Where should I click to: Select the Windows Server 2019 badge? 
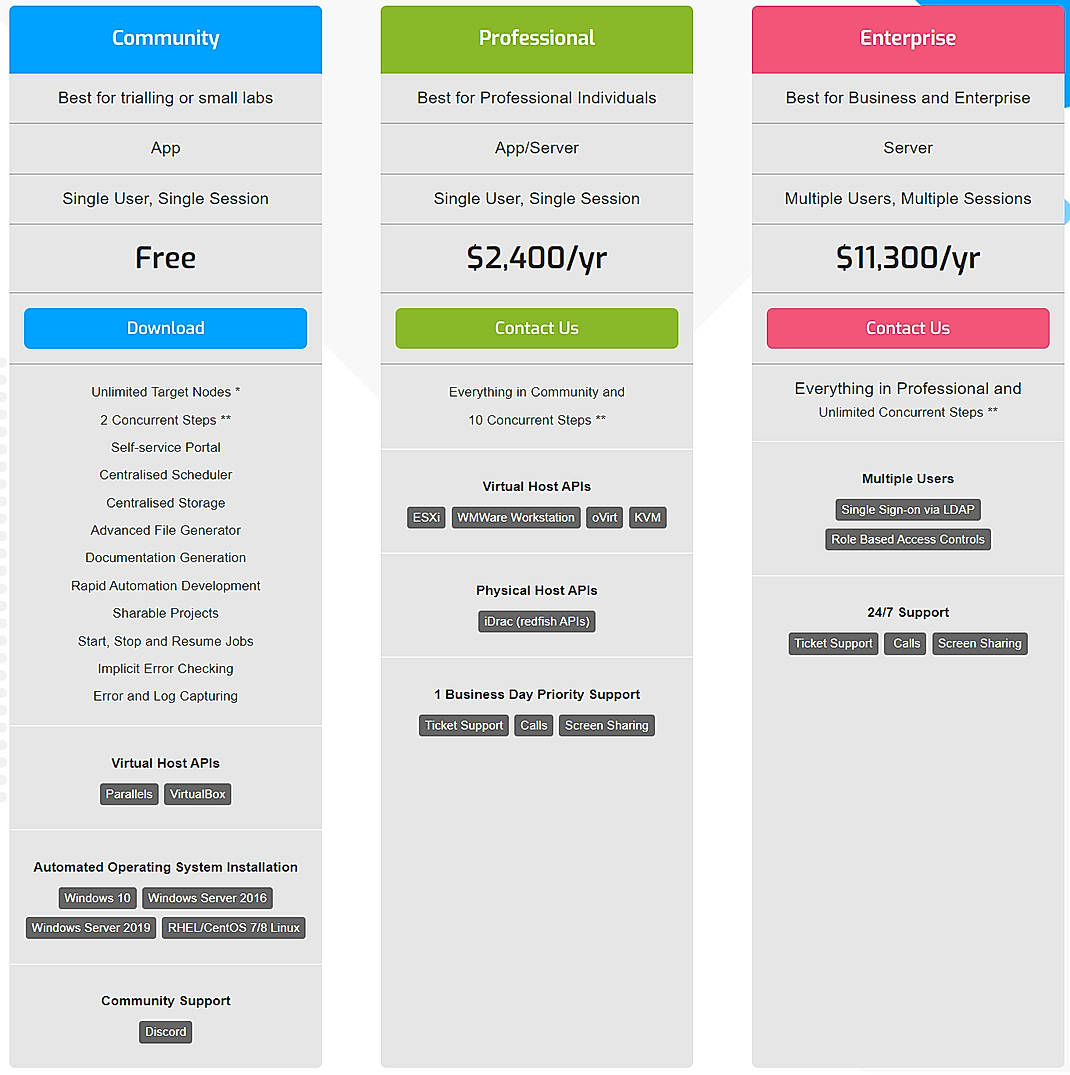tap(90, 927)
